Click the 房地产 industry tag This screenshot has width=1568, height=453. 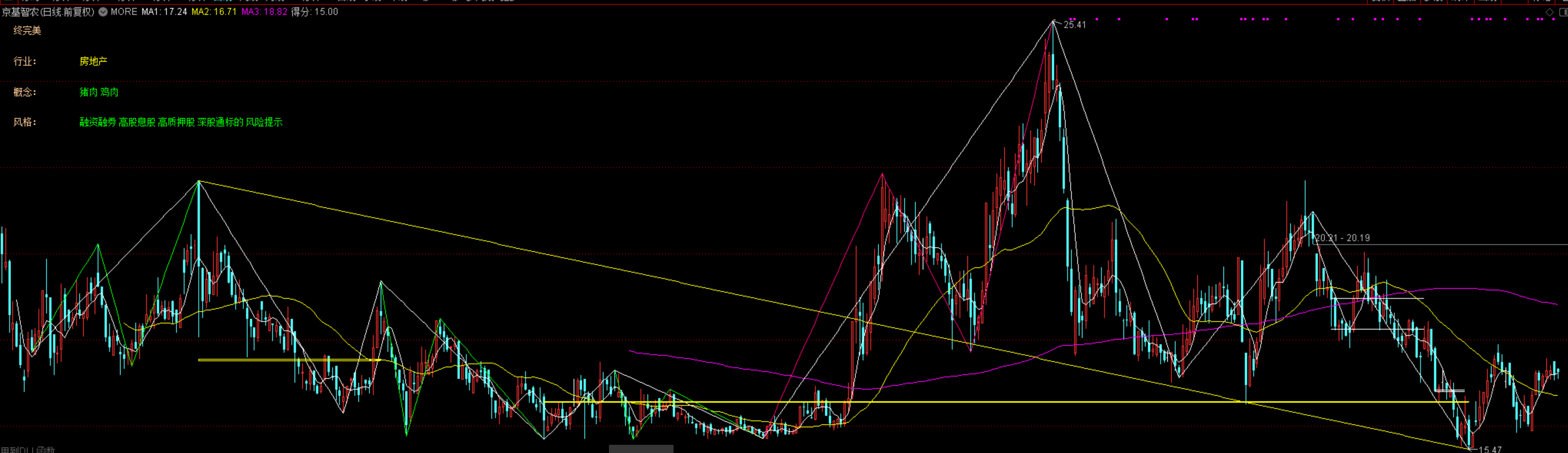(x=93, y=61)
